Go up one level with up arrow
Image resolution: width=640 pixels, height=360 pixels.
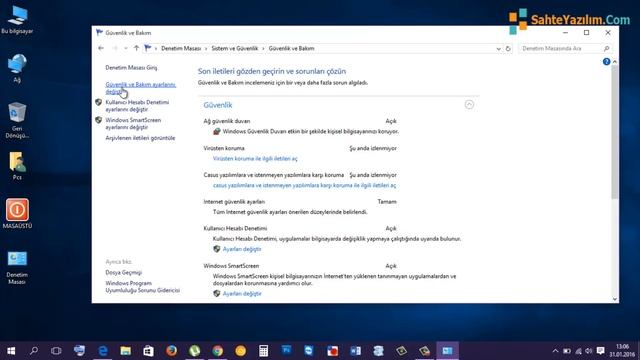136,48
